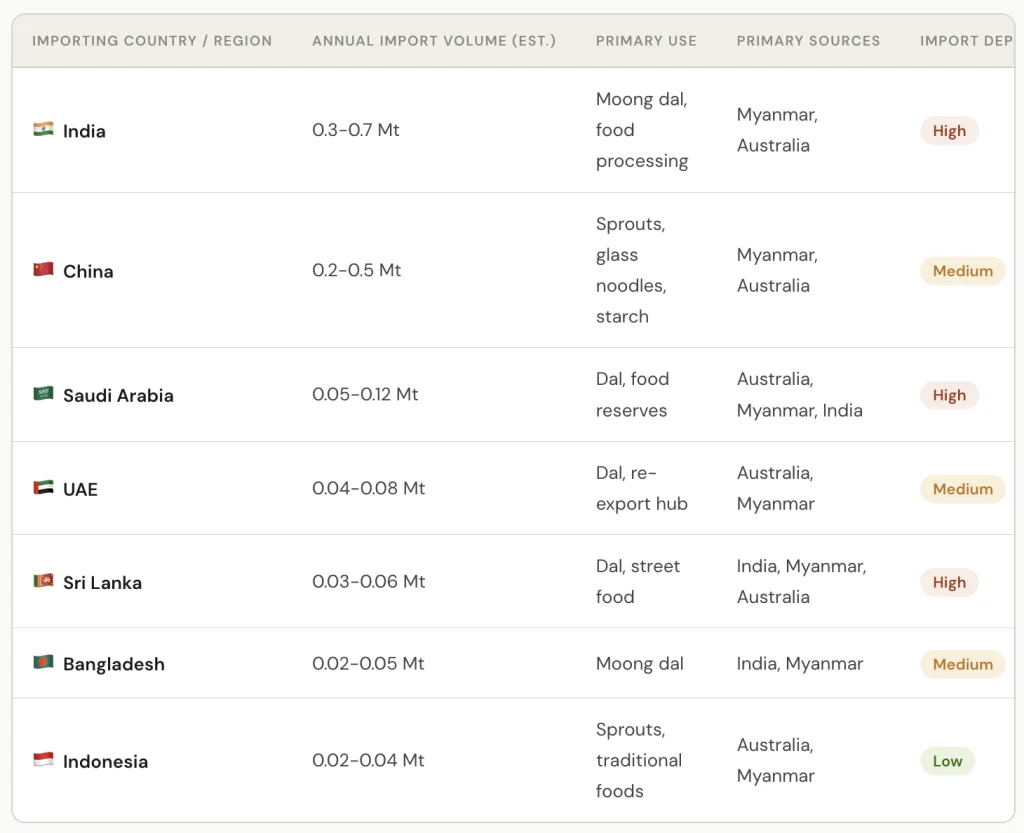1024x833 pixels.
Task: Select the India country name
Action: pos(84,131)
